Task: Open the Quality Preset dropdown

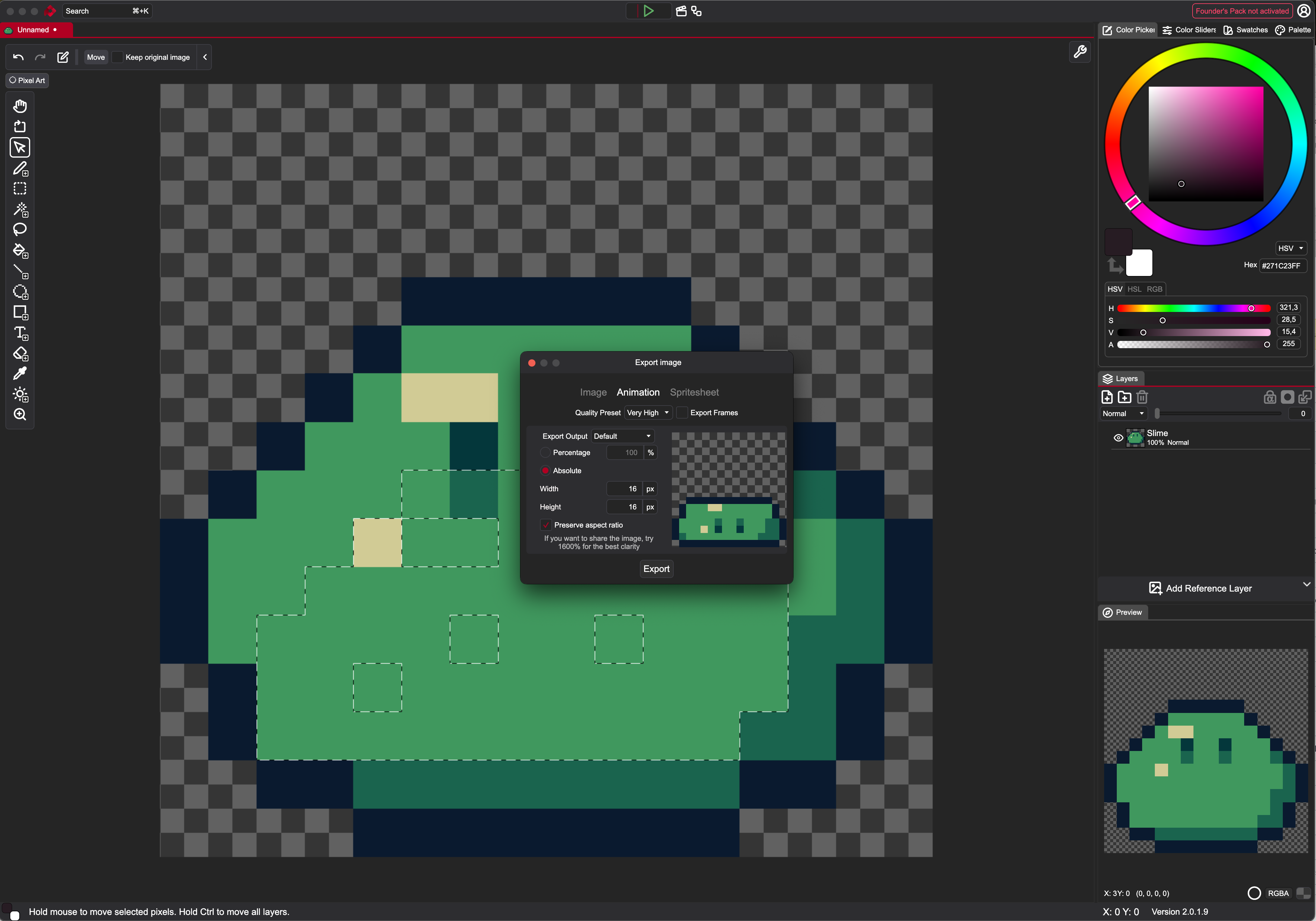Action: 648,413
